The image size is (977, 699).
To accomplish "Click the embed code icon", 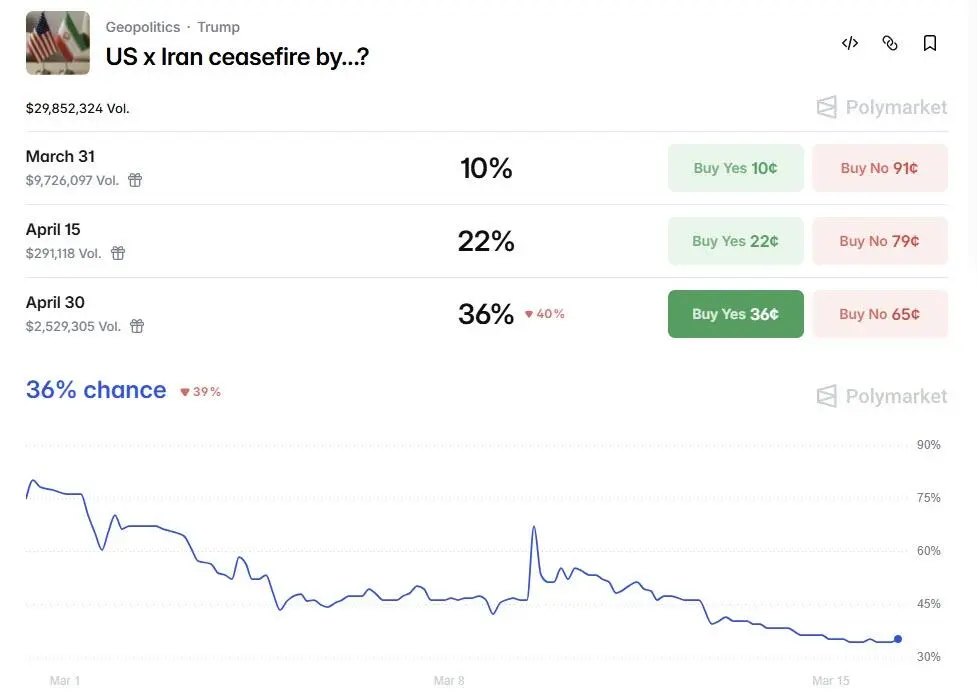I will coord(850,43).
